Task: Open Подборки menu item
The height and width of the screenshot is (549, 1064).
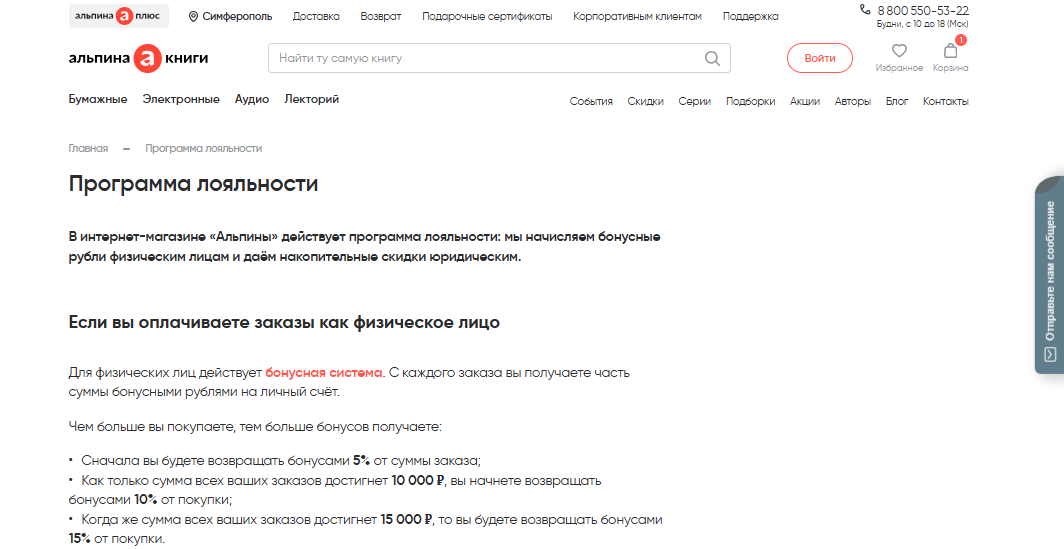Action: tap(750, 101)
